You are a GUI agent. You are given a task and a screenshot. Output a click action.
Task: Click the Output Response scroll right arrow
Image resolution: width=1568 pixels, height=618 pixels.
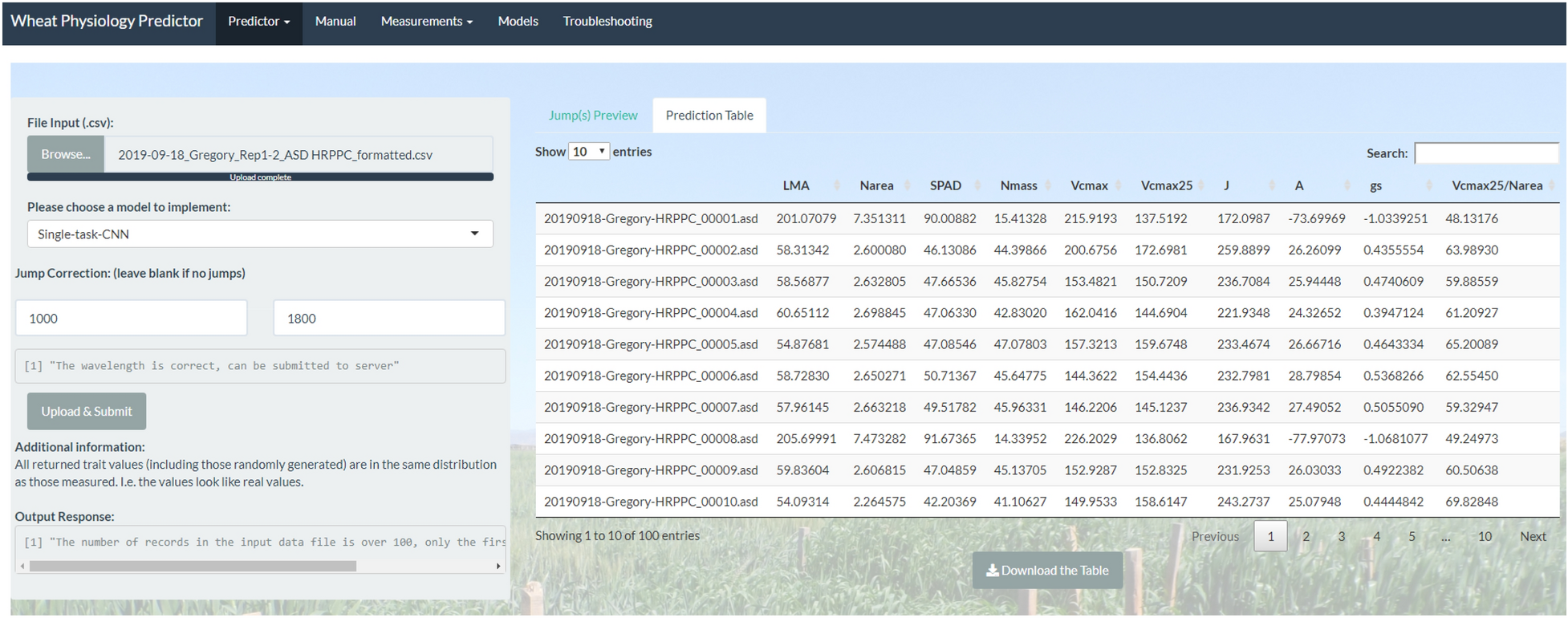point(498,566)
